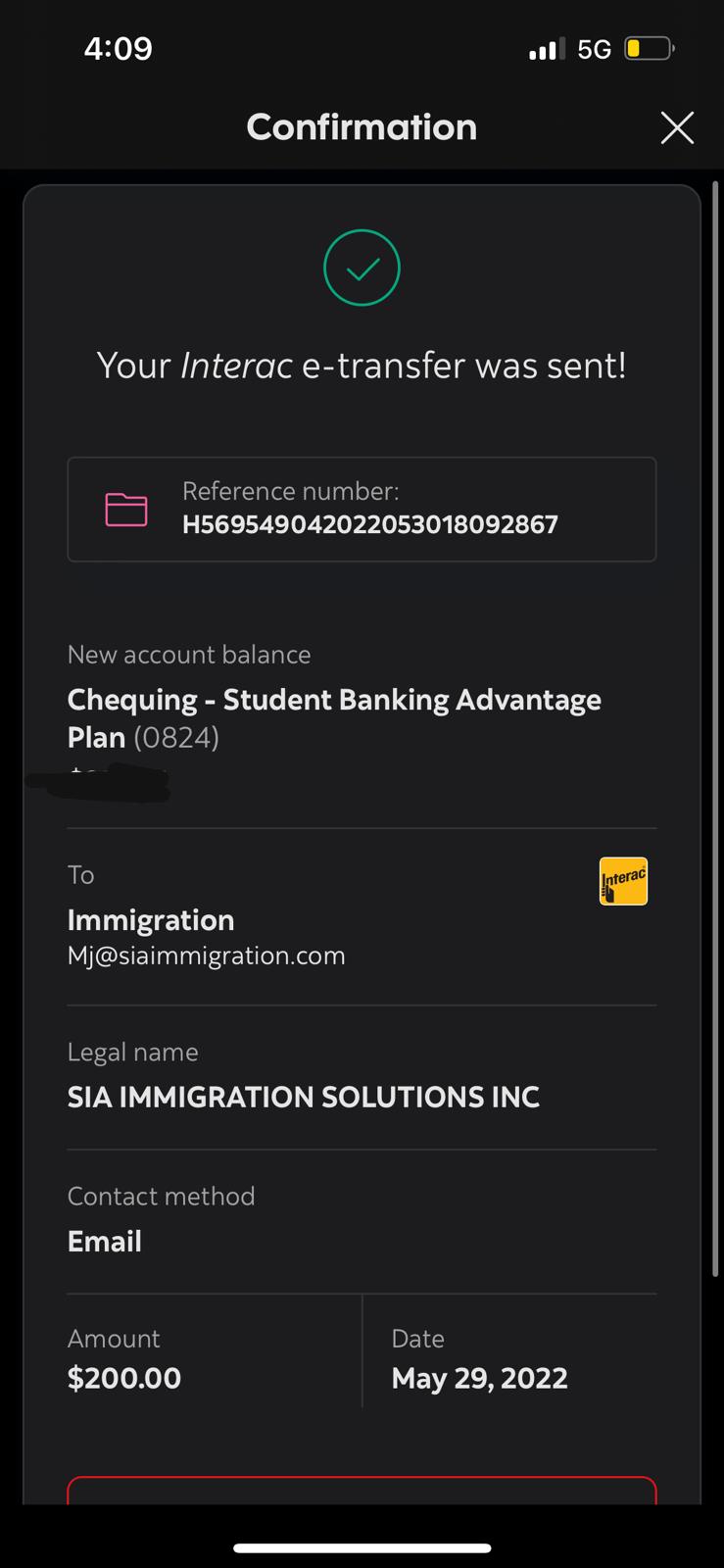The width and height of the screenshot is (724, 1568).
Task: Tap the home indicator bar at bottom
Action: click(362, 1548)
